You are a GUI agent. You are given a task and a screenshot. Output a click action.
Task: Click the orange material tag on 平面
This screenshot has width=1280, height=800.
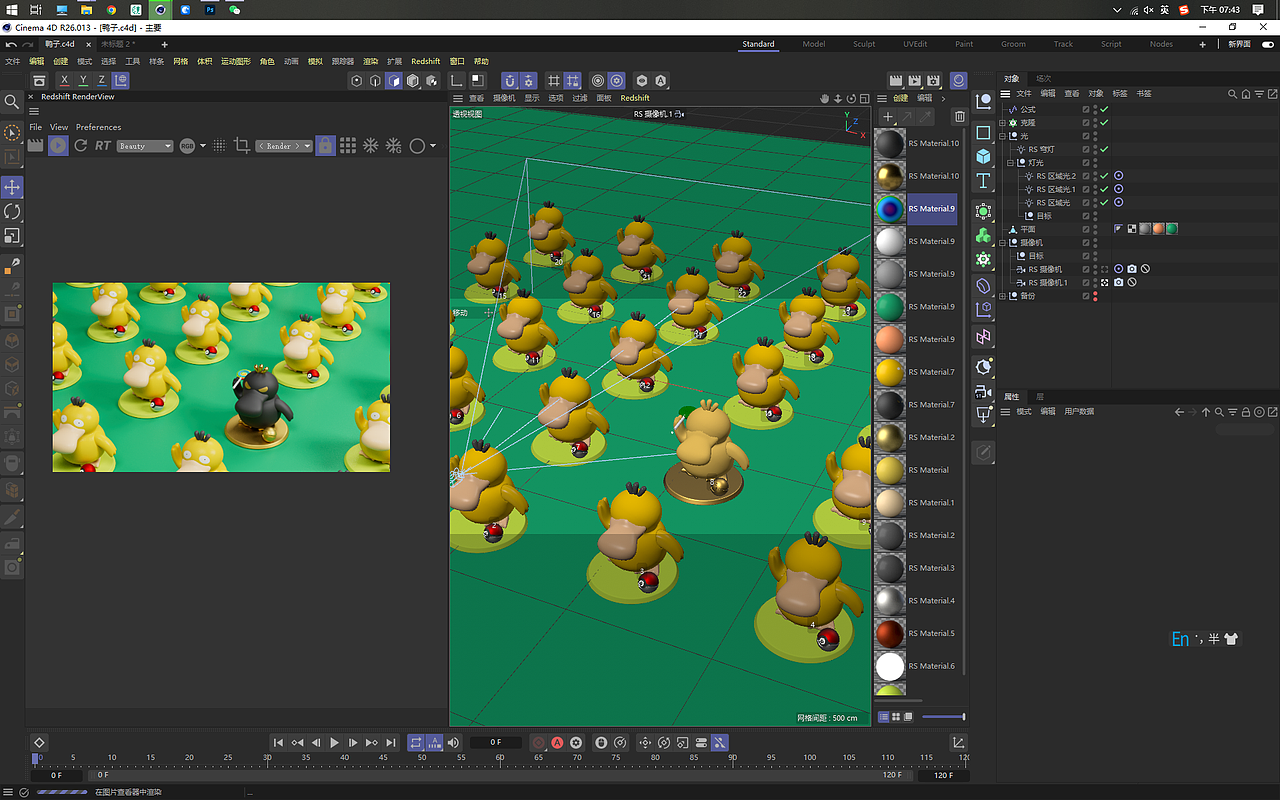(1158, 229)
